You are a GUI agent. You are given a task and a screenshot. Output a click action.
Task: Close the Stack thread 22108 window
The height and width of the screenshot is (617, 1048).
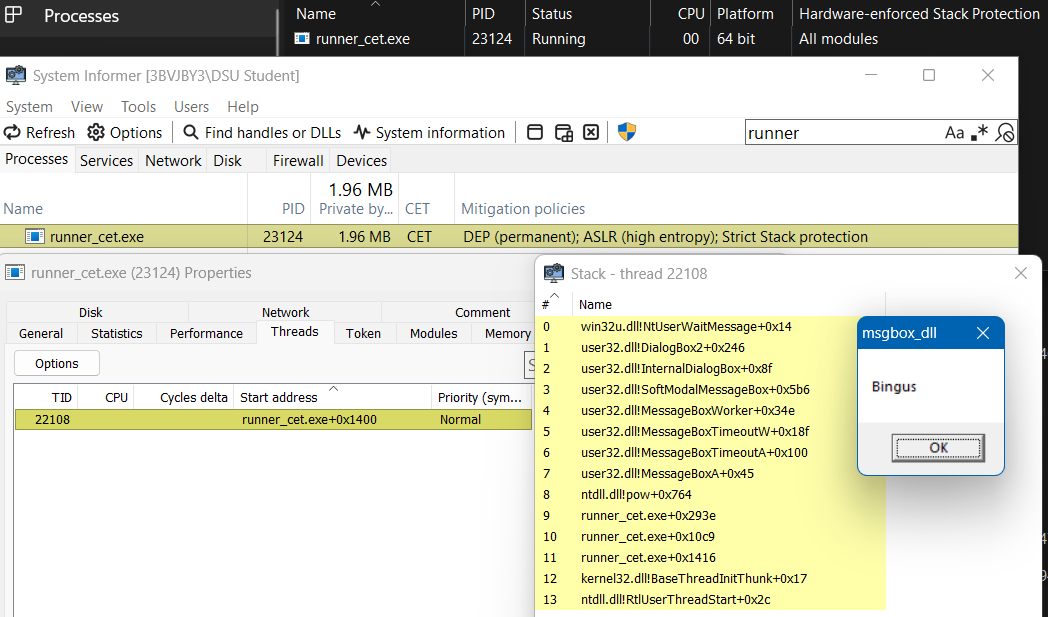[1020, 273]
